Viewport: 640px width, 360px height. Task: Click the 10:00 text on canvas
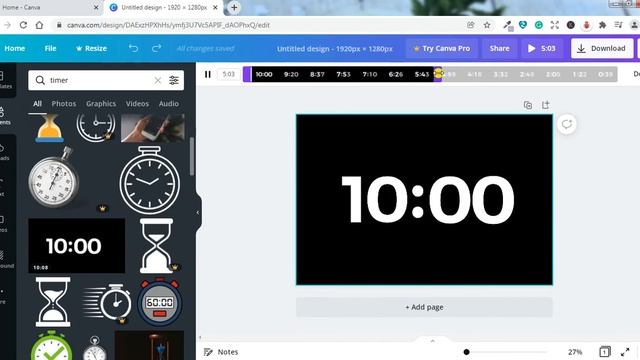click(427, 200)
